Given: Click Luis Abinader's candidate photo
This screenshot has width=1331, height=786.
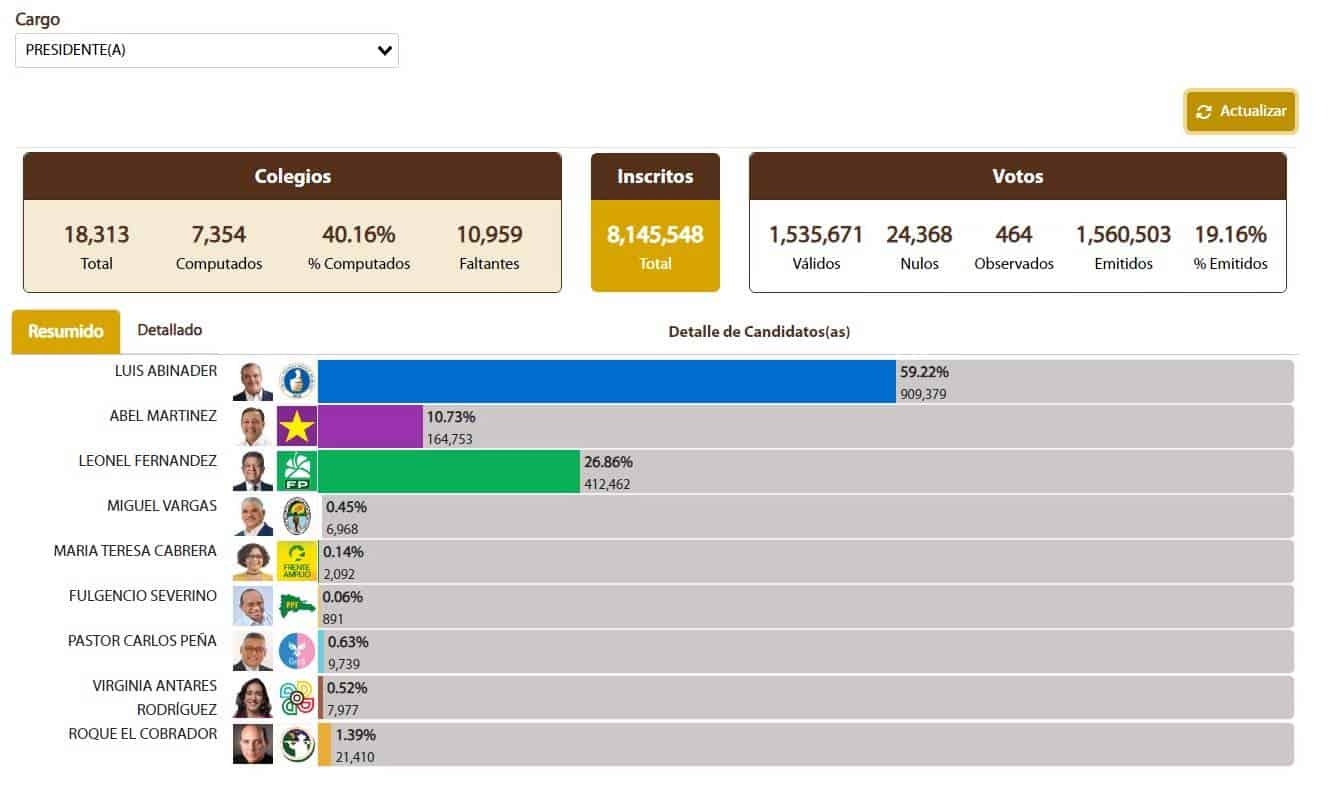Looking at the screenshot, I should pyautogui.click(x=253, y=381).
